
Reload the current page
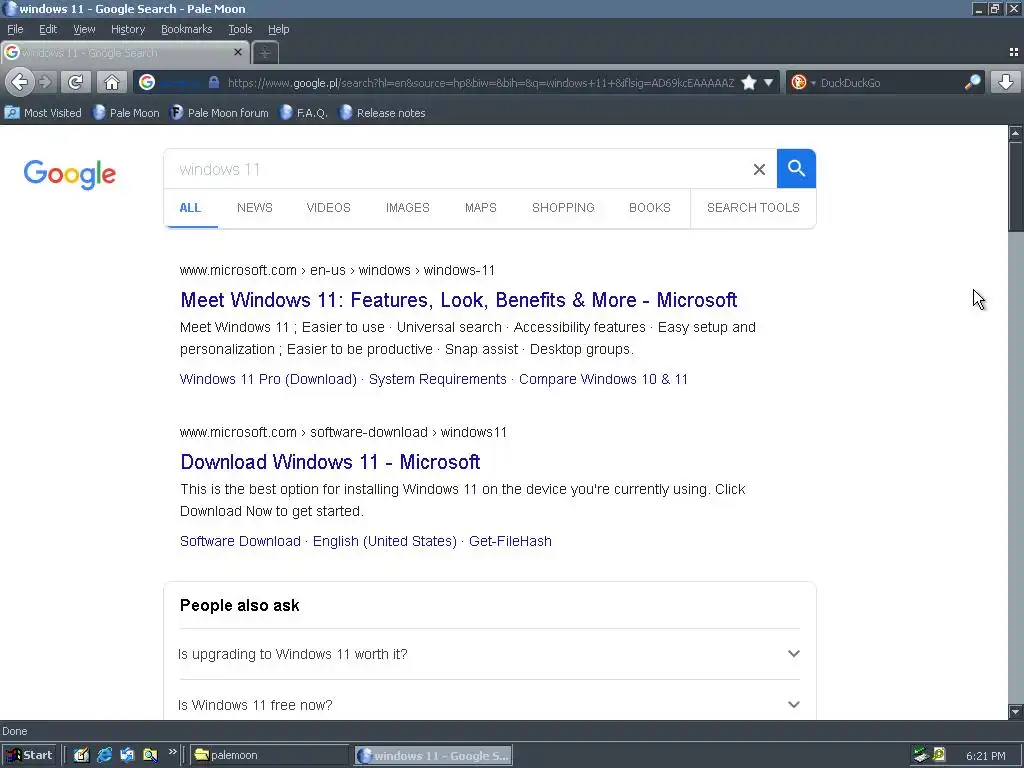click(76, 82)
